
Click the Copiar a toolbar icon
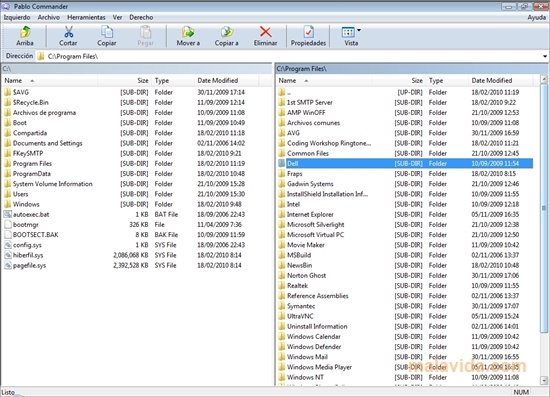[x=227, y=32]
